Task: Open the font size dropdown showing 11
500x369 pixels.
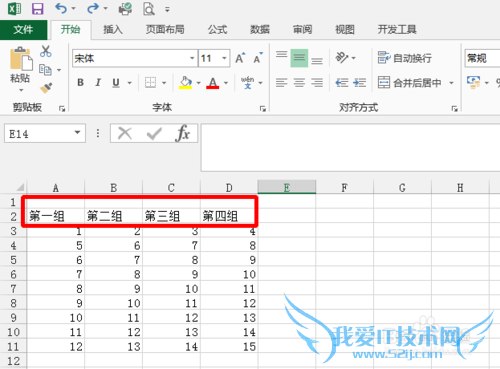Action: tap(224, 58)
